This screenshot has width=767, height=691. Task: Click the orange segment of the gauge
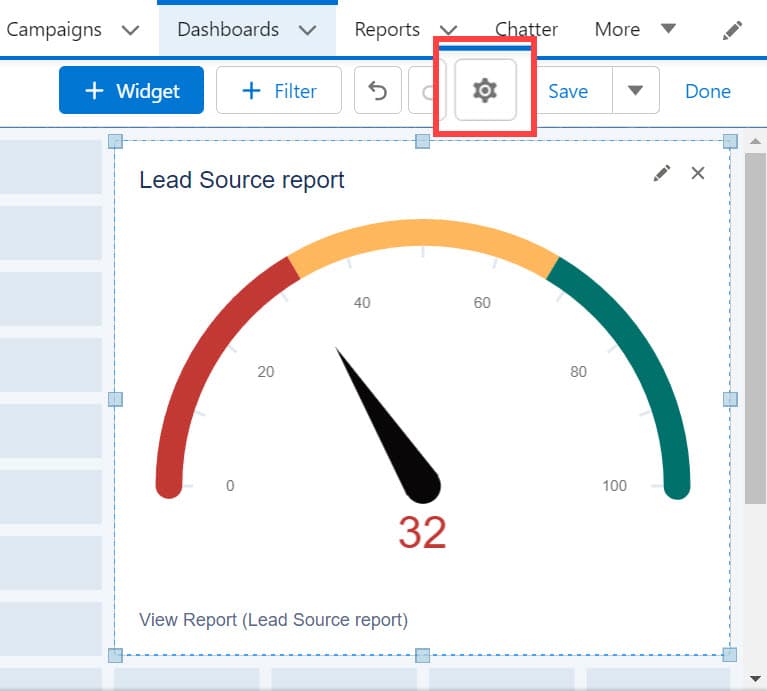point(423,234)
